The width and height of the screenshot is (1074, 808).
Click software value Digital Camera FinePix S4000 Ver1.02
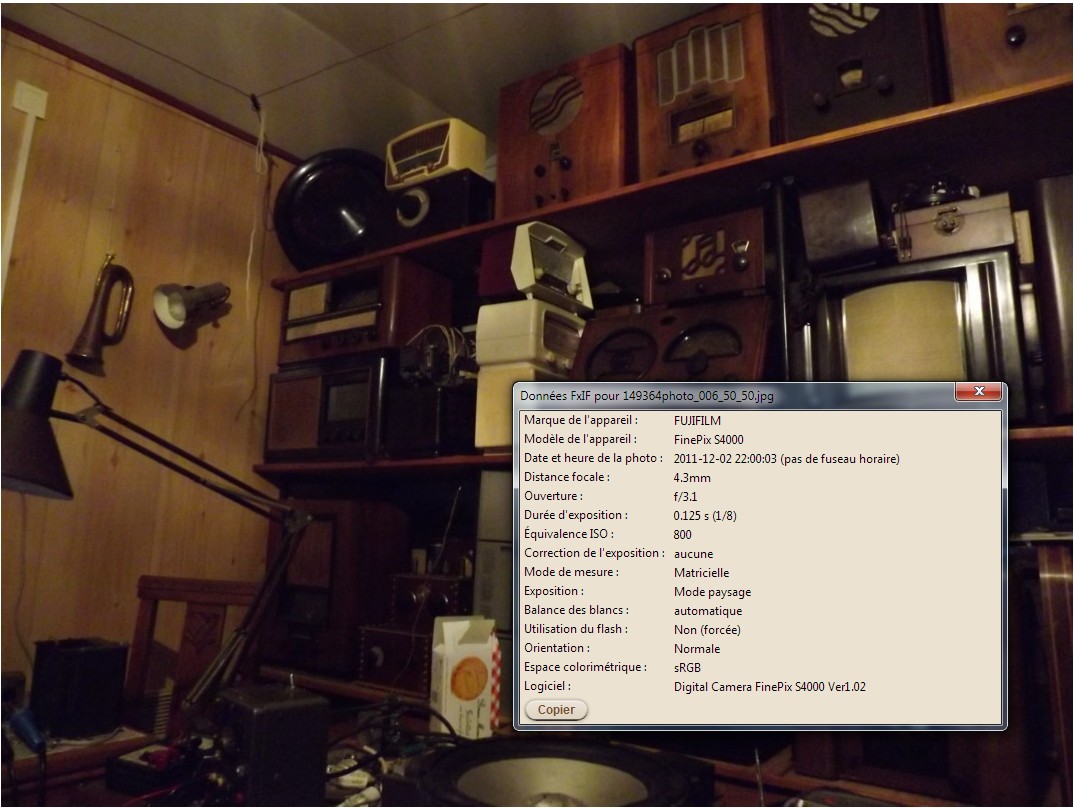769,687
